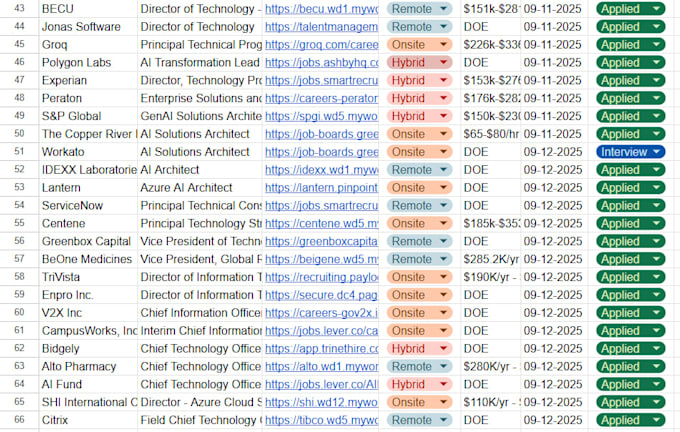Select the AI Fund company cell

click(x=88, y=384)
